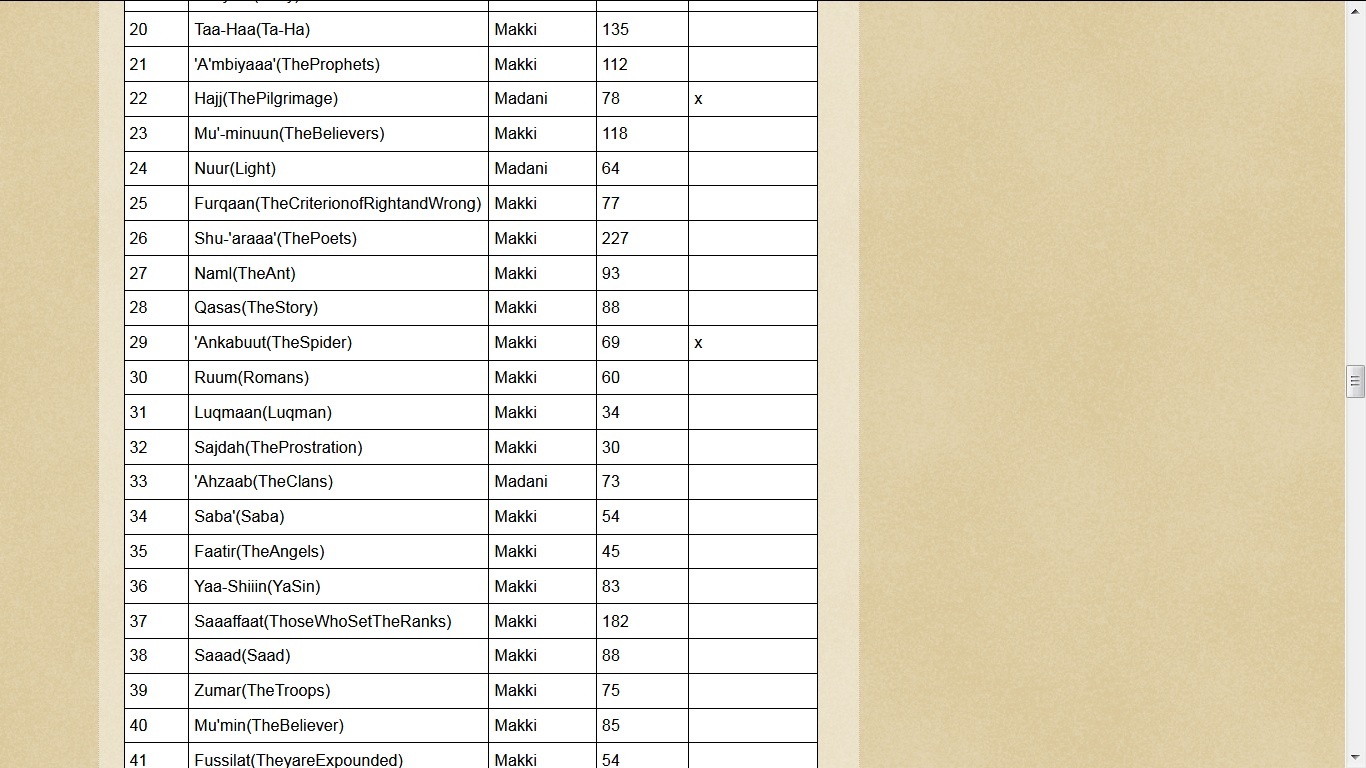The width and height of the screenshot is (1366, 768).
Task: Click surah number 33
Action: click(138, 482)
